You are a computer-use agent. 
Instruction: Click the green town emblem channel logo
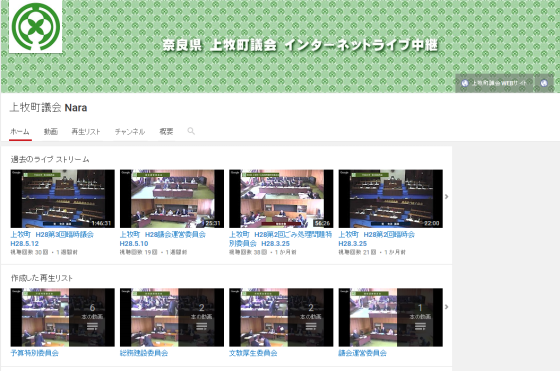coord(35,26)
